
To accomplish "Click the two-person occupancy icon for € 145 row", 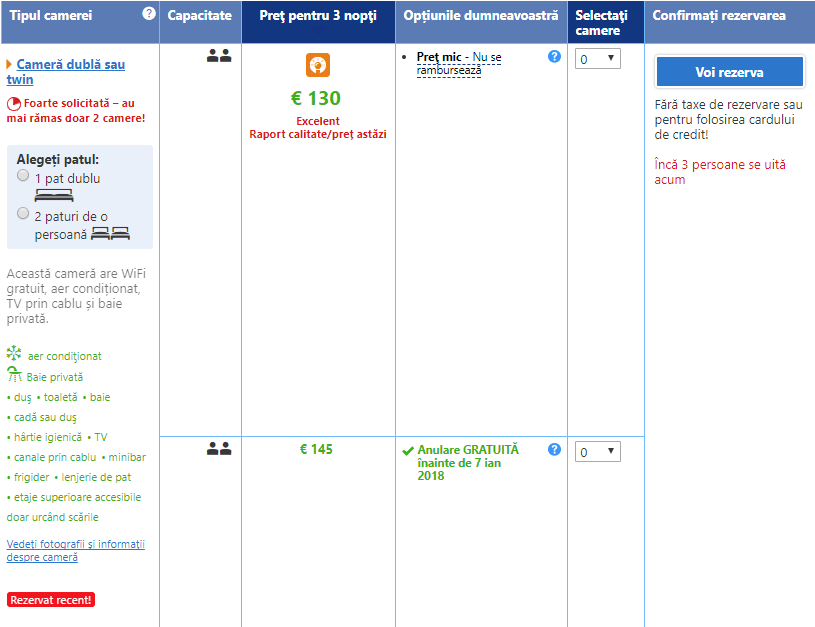I will 219,450.
